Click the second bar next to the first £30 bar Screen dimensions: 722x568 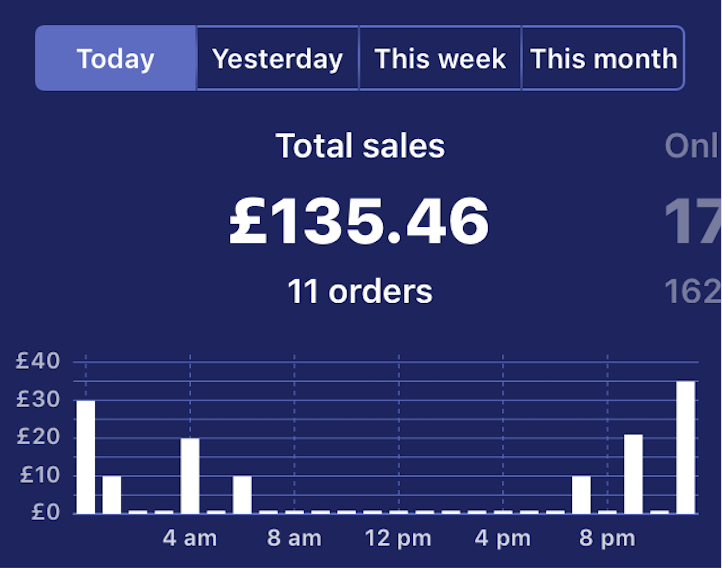pyautogui.click(x=112, y=494)
